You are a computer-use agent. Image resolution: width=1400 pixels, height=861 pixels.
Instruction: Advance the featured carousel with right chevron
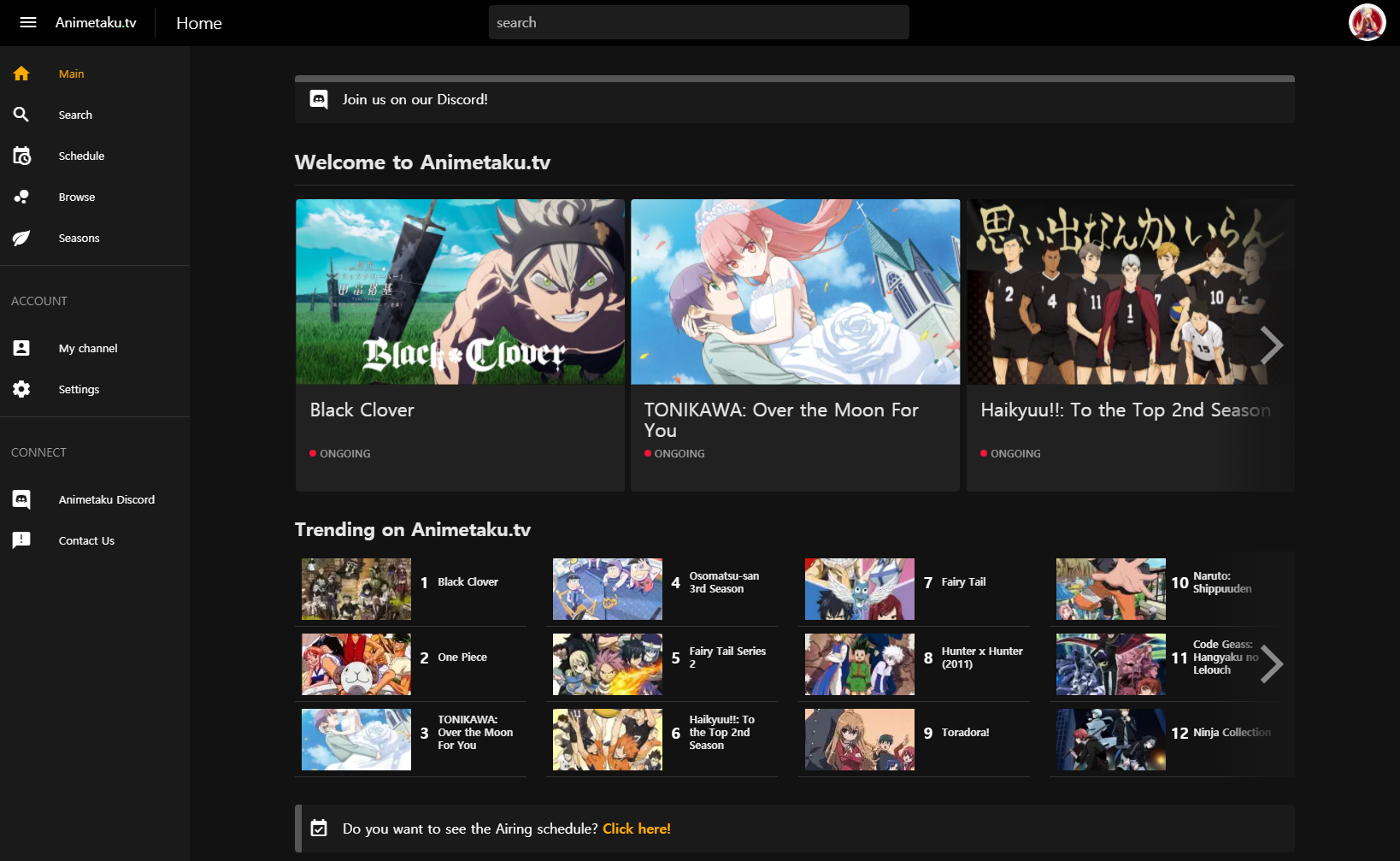point(1271,345)
